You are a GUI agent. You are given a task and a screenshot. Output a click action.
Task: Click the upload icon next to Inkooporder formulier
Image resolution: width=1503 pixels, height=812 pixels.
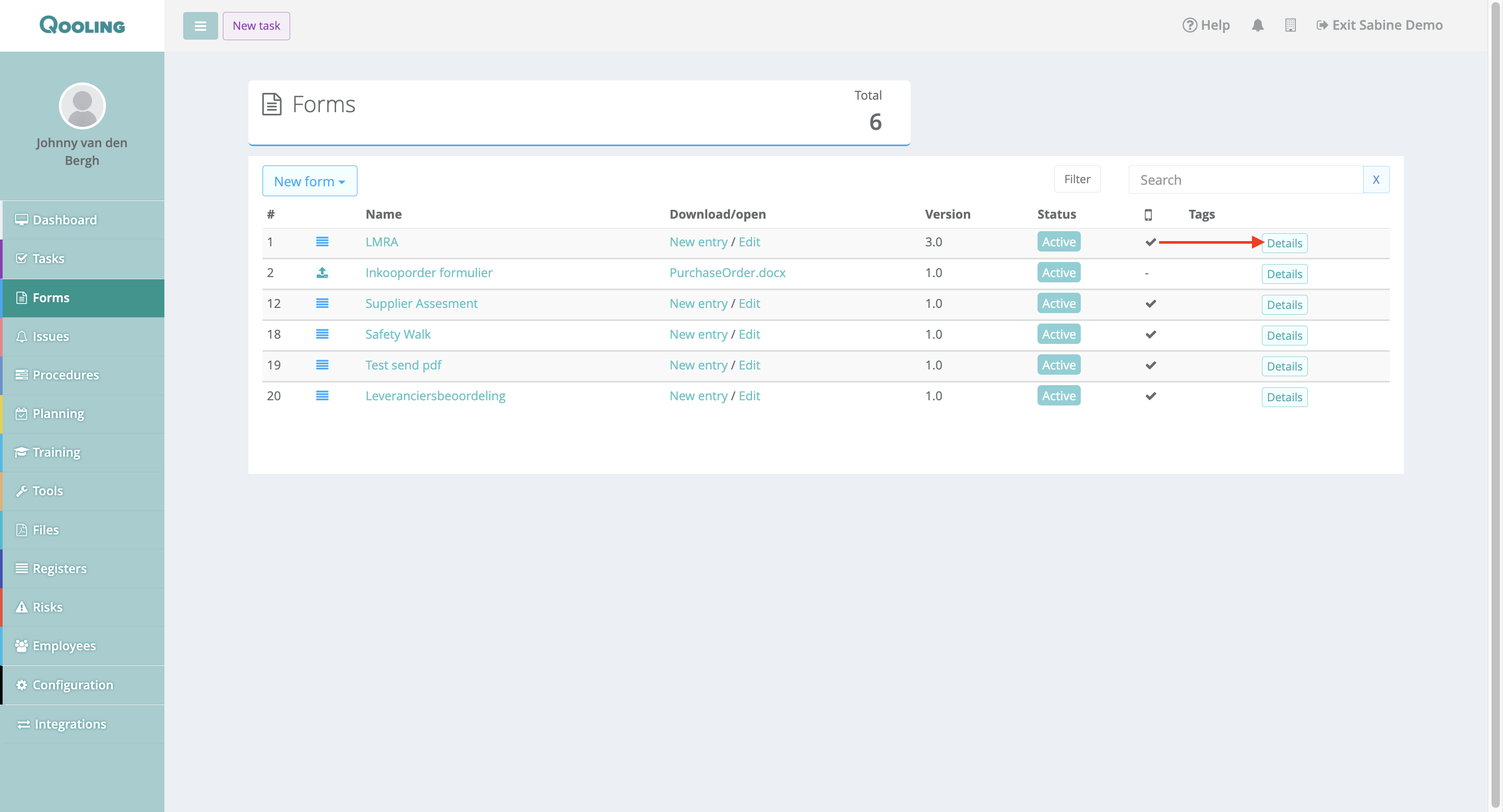point(322,272)
